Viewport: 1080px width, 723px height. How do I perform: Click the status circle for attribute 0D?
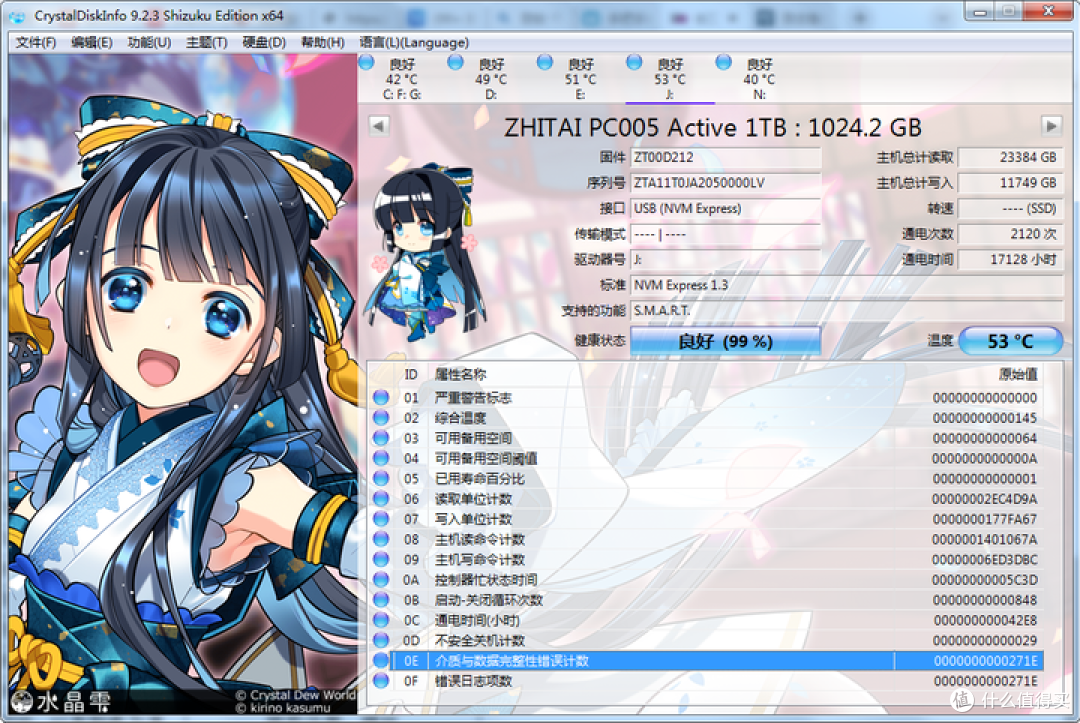tap(381, 640)
